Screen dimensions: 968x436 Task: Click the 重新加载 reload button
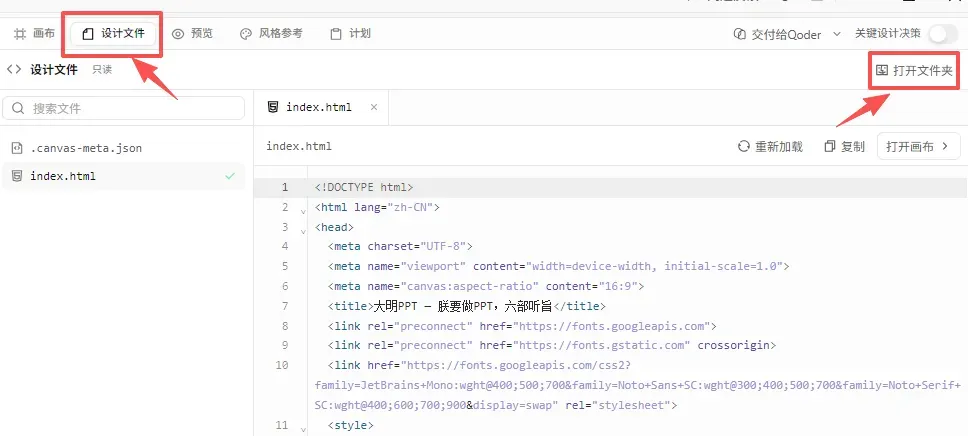770,147
